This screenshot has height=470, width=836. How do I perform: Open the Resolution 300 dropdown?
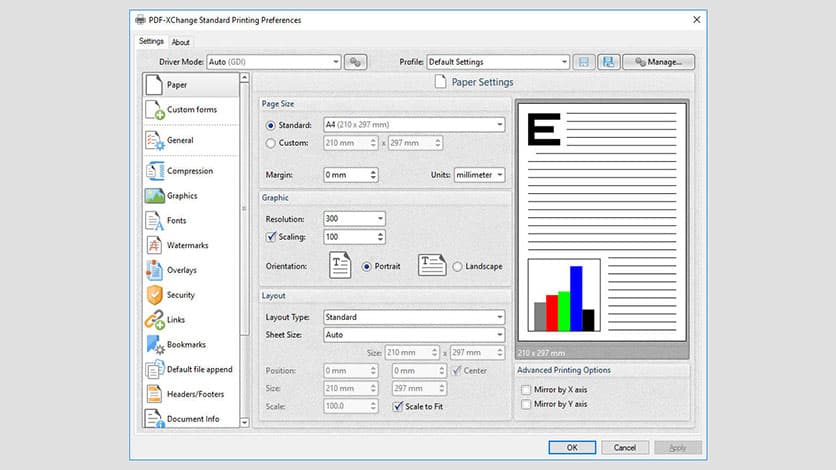pos(354,218)
